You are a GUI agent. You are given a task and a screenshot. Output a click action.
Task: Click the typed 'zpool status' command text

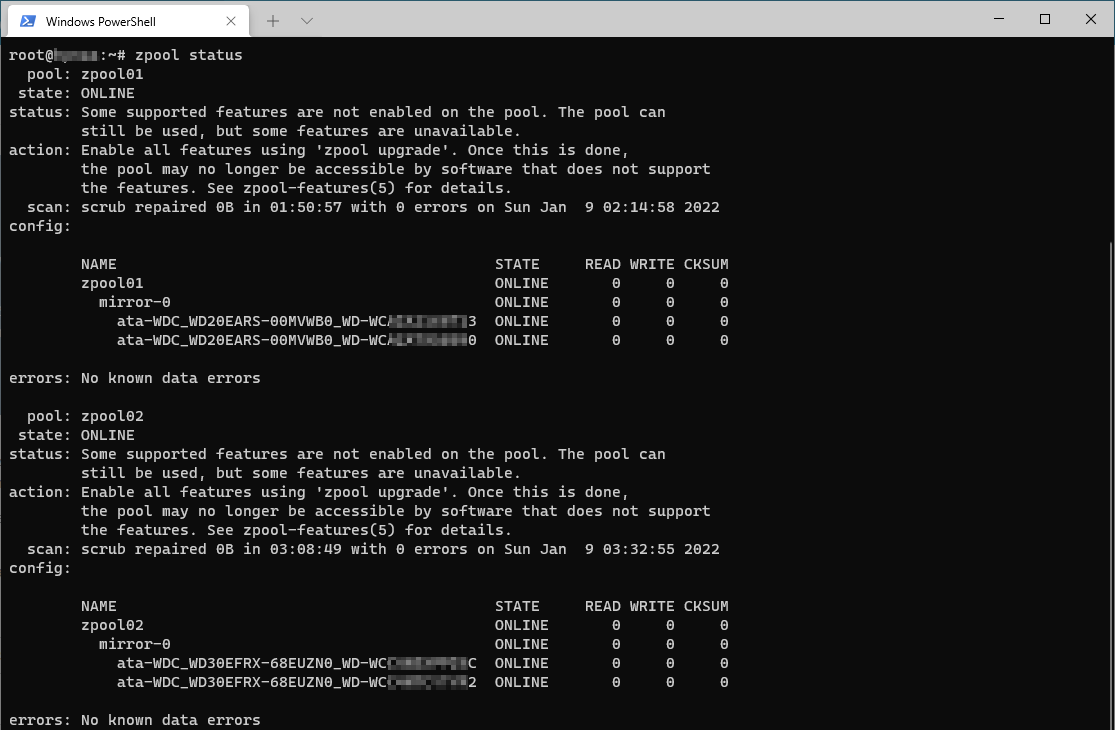point(189,55)
